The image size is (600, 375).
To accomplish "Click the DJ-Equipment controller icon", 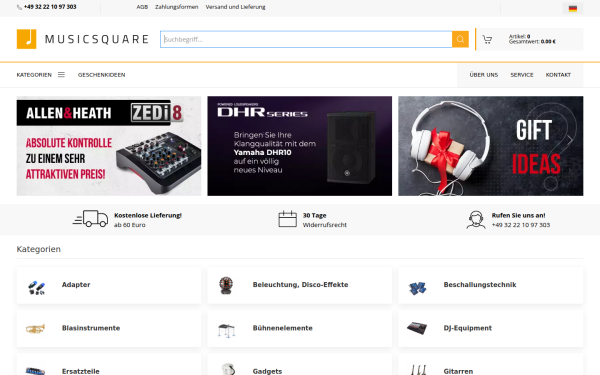I will pyautogui.click(x=417, y=328).
